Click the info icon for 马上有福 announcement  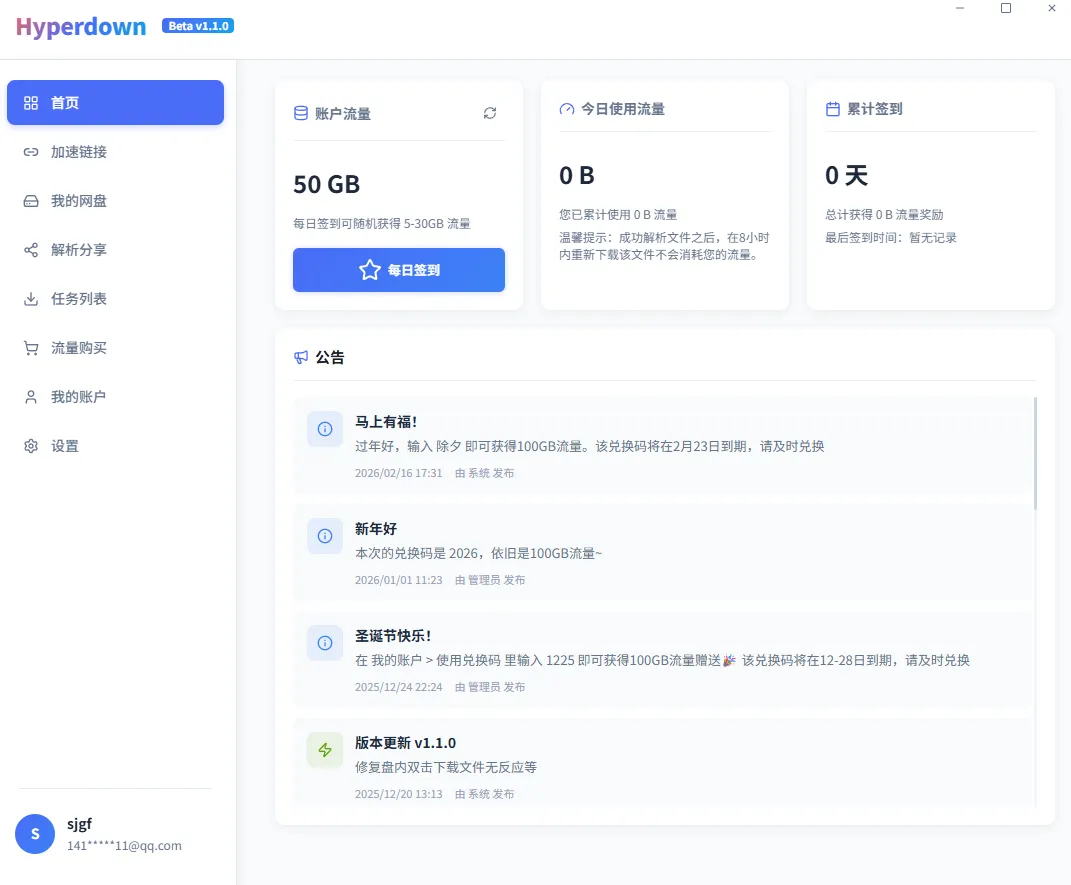tap(325, 429)
